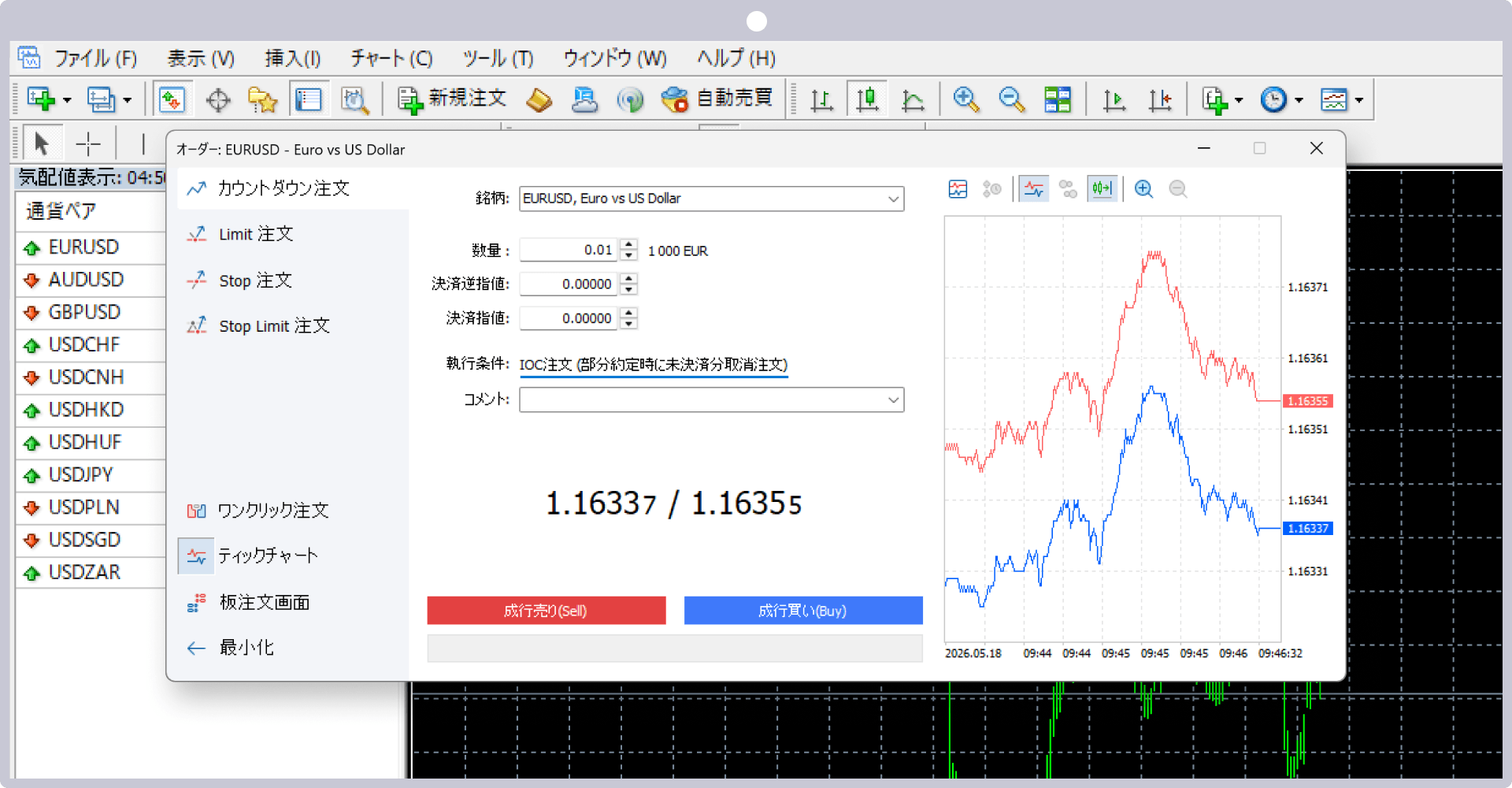Screen dimensions: 1512x788
Task: Click the 新規注文 new order button
Action: 452,99
